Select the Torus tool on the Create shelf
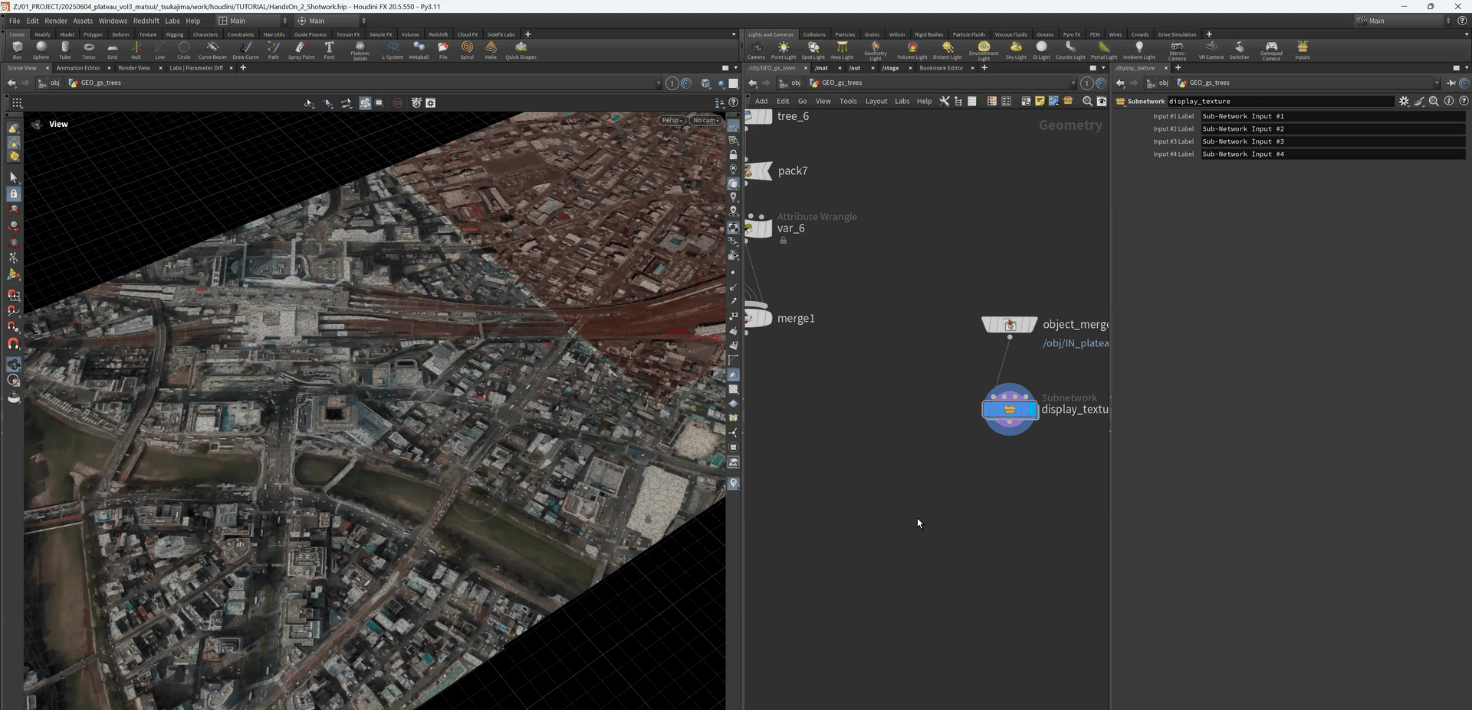This screenshot has height=710, width=1472. (89, 49)
